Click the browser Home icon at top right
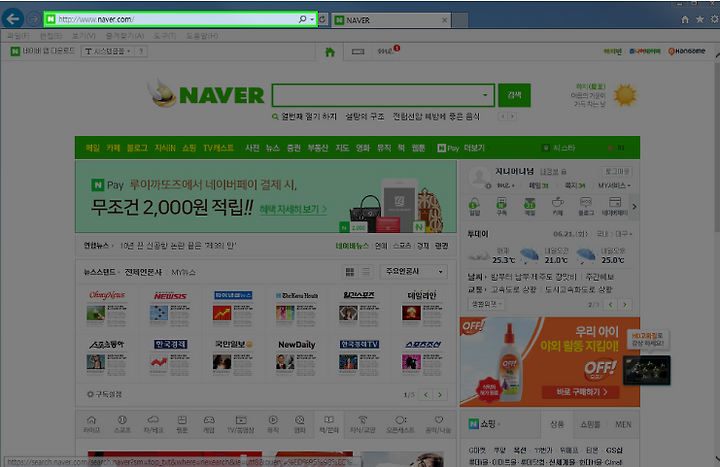This screenshot has height=467, width=720. (x=685, y=19)
